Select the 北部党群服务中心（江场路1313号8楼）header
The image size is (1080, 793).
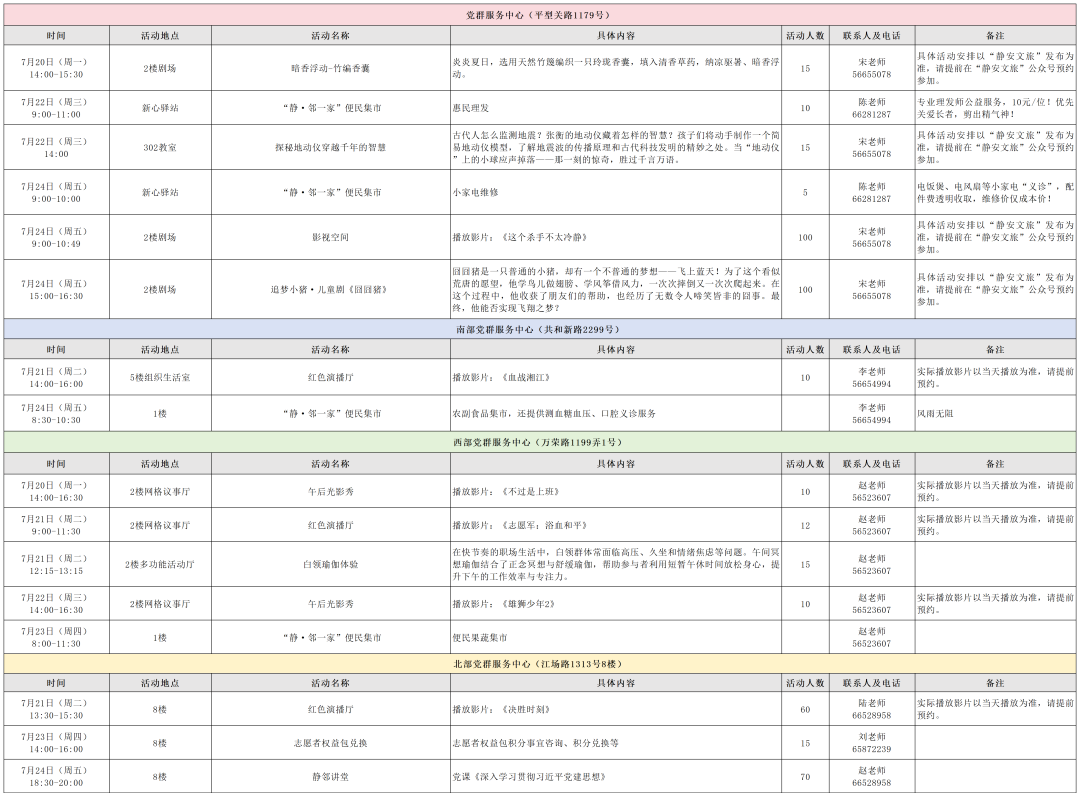click(539, 663)
